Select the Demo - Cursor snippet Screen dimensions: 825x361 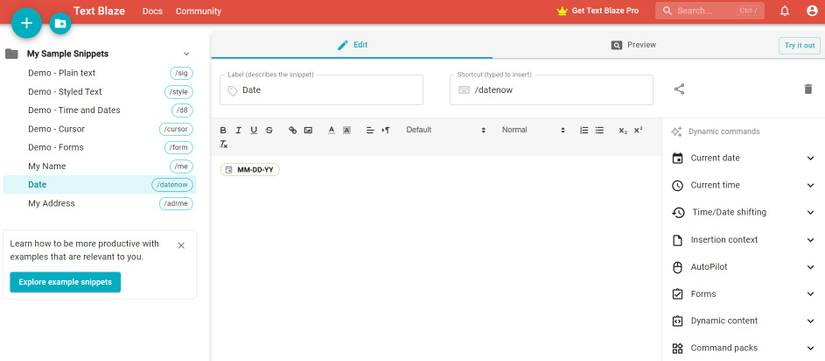(99, 129)
